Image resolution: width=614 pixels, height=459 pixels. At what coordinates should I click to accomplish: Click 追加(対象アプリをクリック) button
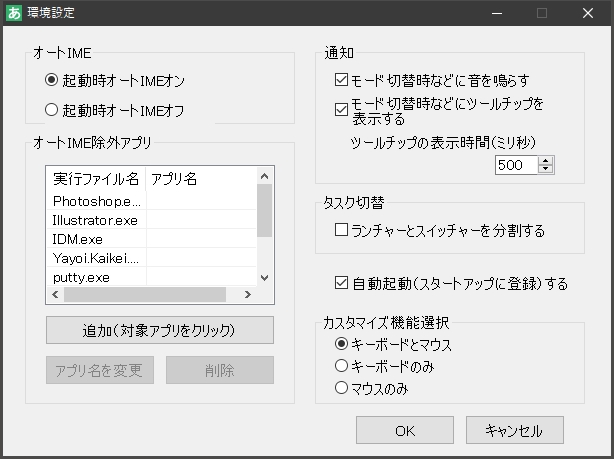click(x=160, y=330)
